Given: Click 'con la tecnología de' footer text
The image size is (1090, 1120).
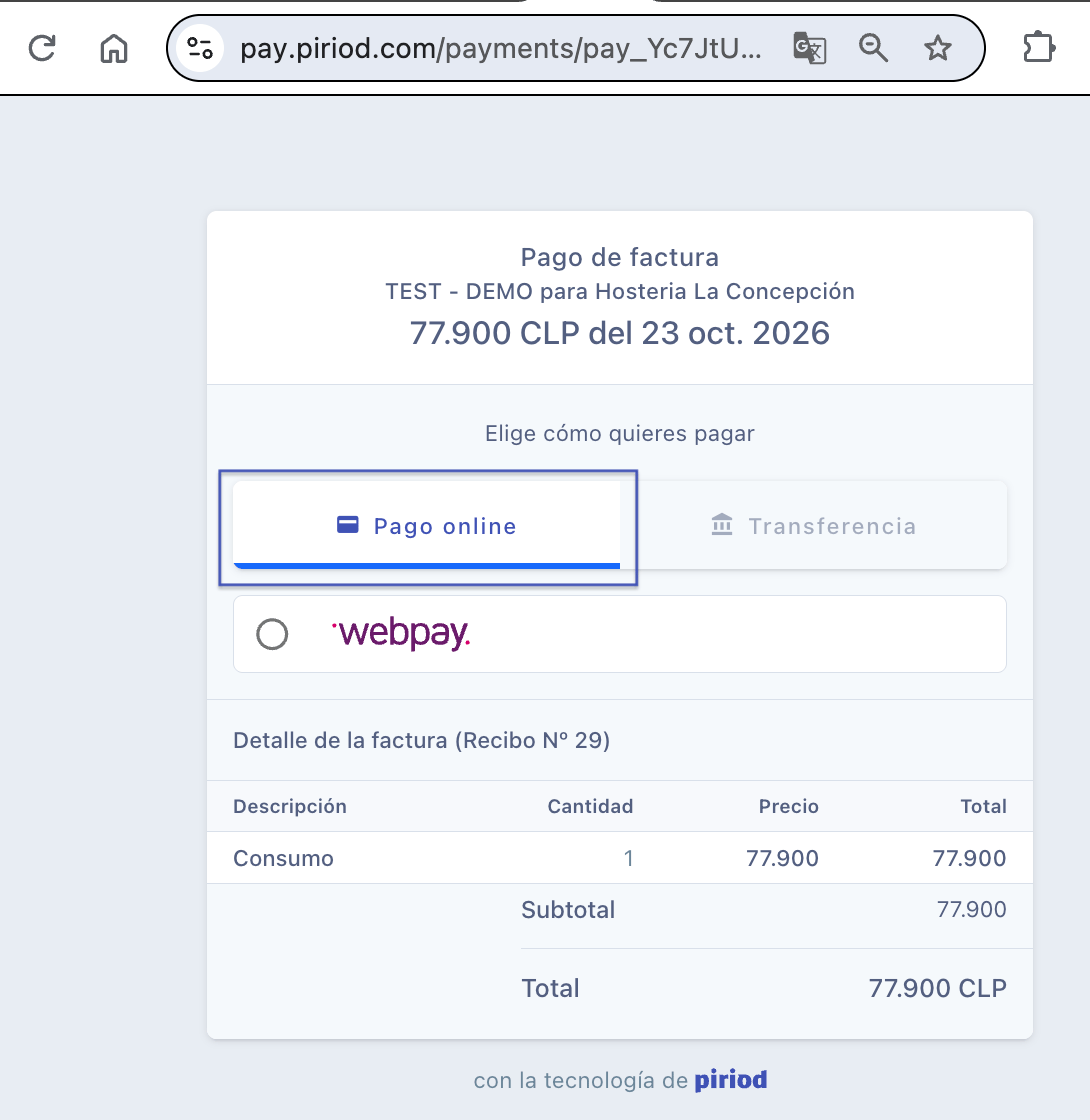Looking at the screenshot, I should pyautogui.click(x=581, y=1080).
